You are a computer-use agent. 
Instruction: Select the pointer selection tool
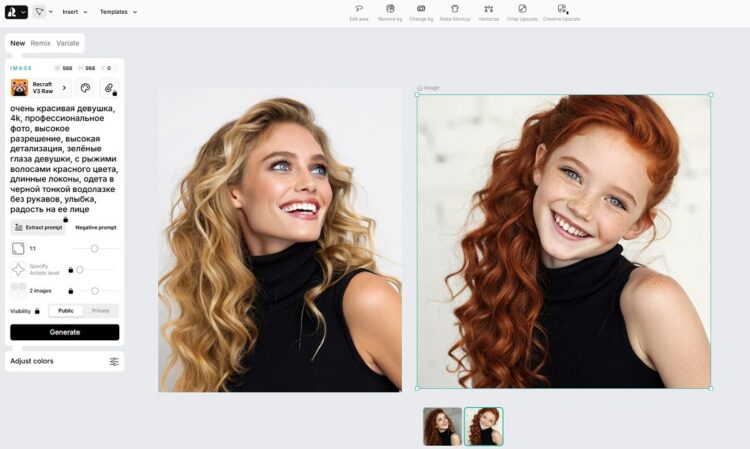coord(39,11)
